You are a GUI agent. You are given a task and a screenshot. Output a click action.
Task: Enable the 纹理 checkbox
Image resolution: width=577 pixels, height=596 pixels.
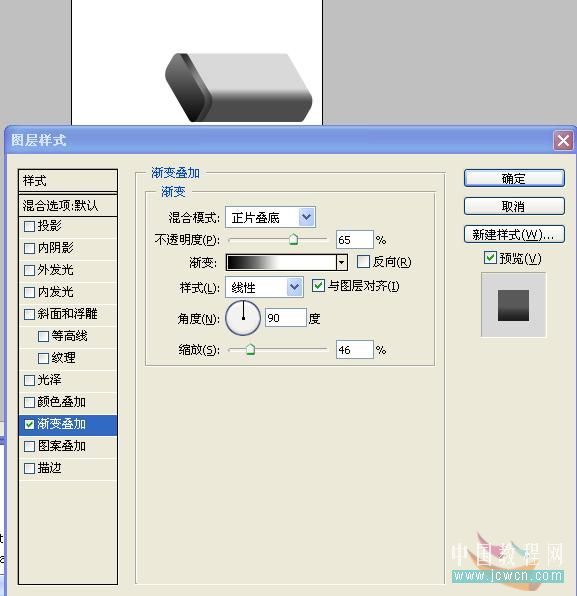(43, 358)
